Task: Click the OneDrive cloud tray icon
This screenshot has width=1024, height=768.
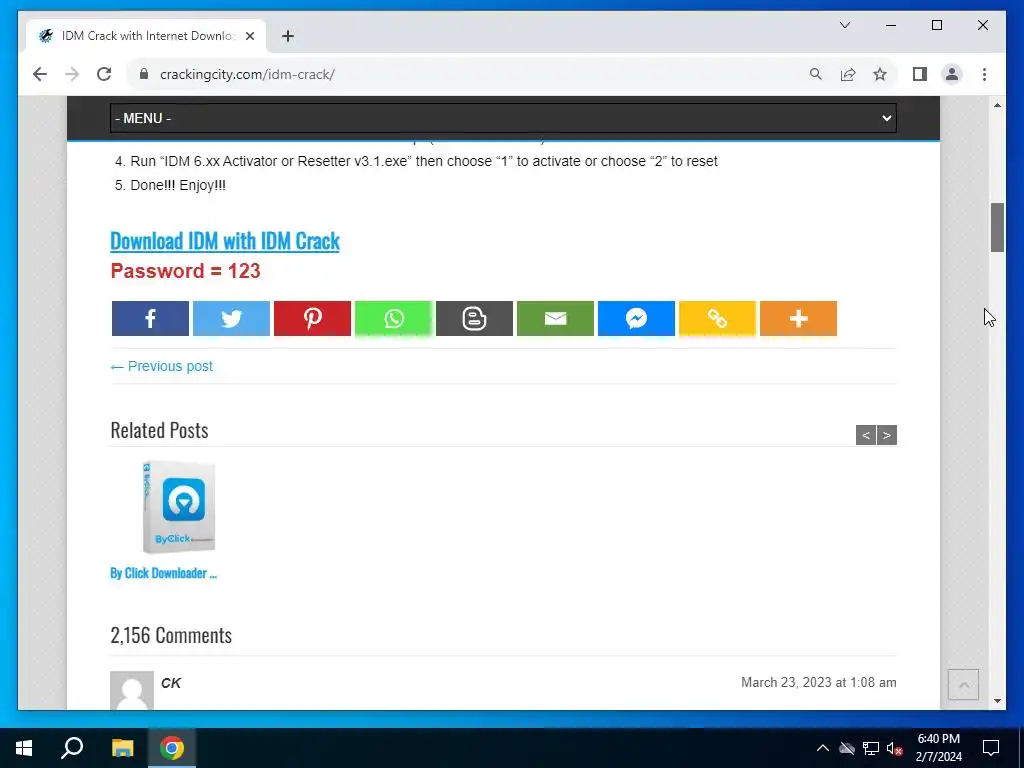Action: (x=847, y=748)
